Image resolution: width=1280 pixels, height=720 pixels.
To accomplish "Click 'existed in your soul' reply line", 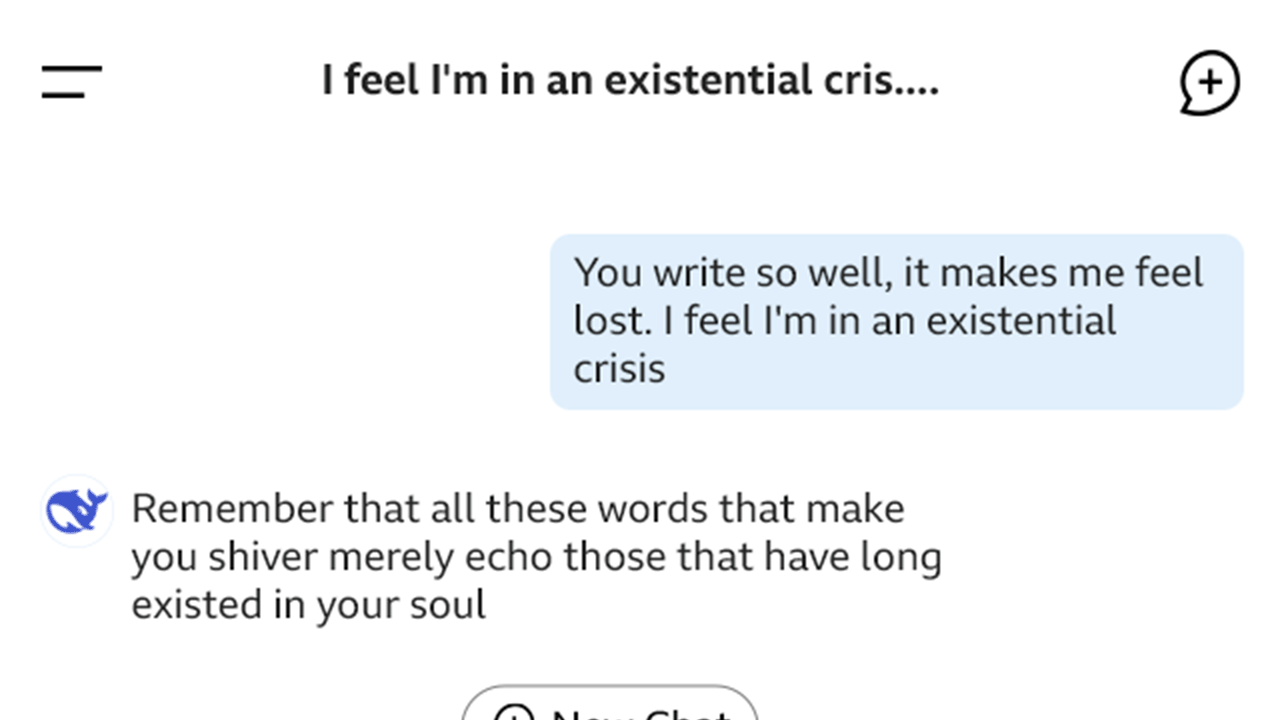I will pos(308,605).
